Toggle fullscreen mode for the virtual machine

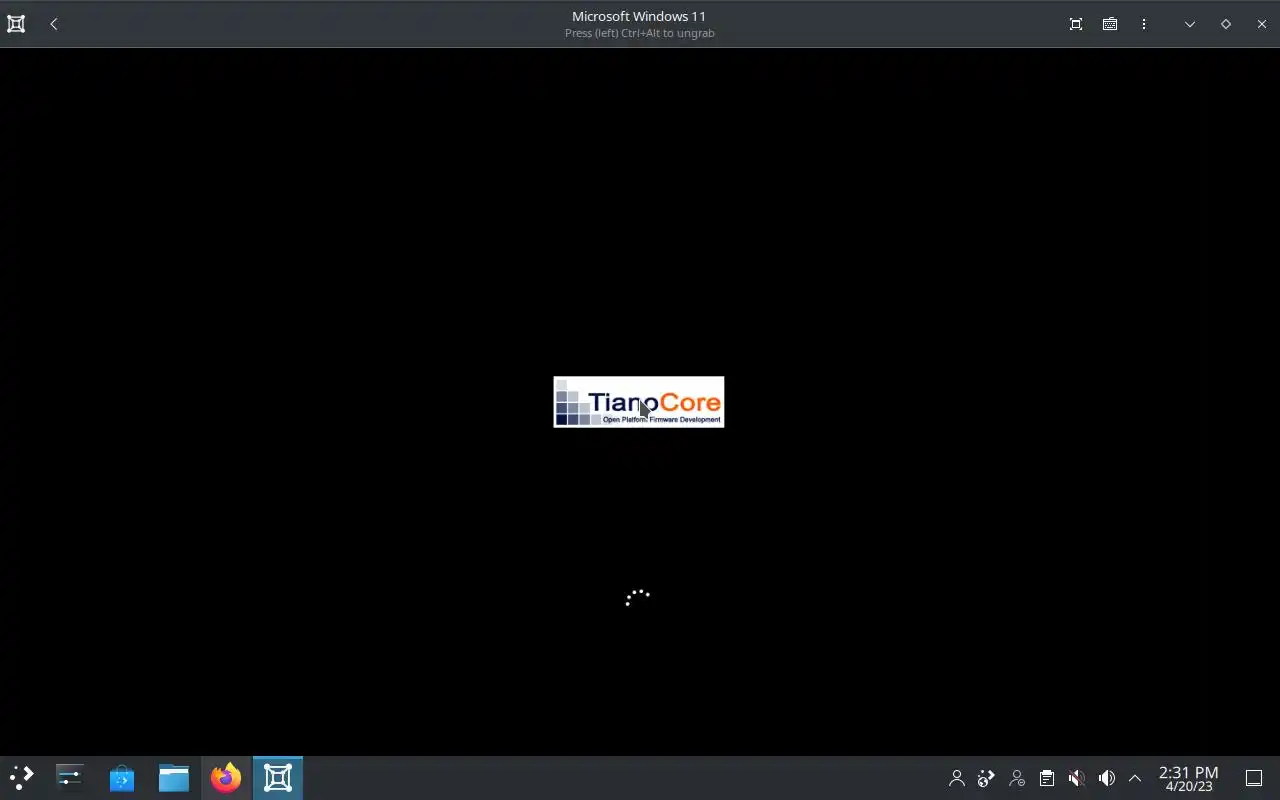click(x=1076, y=24)
